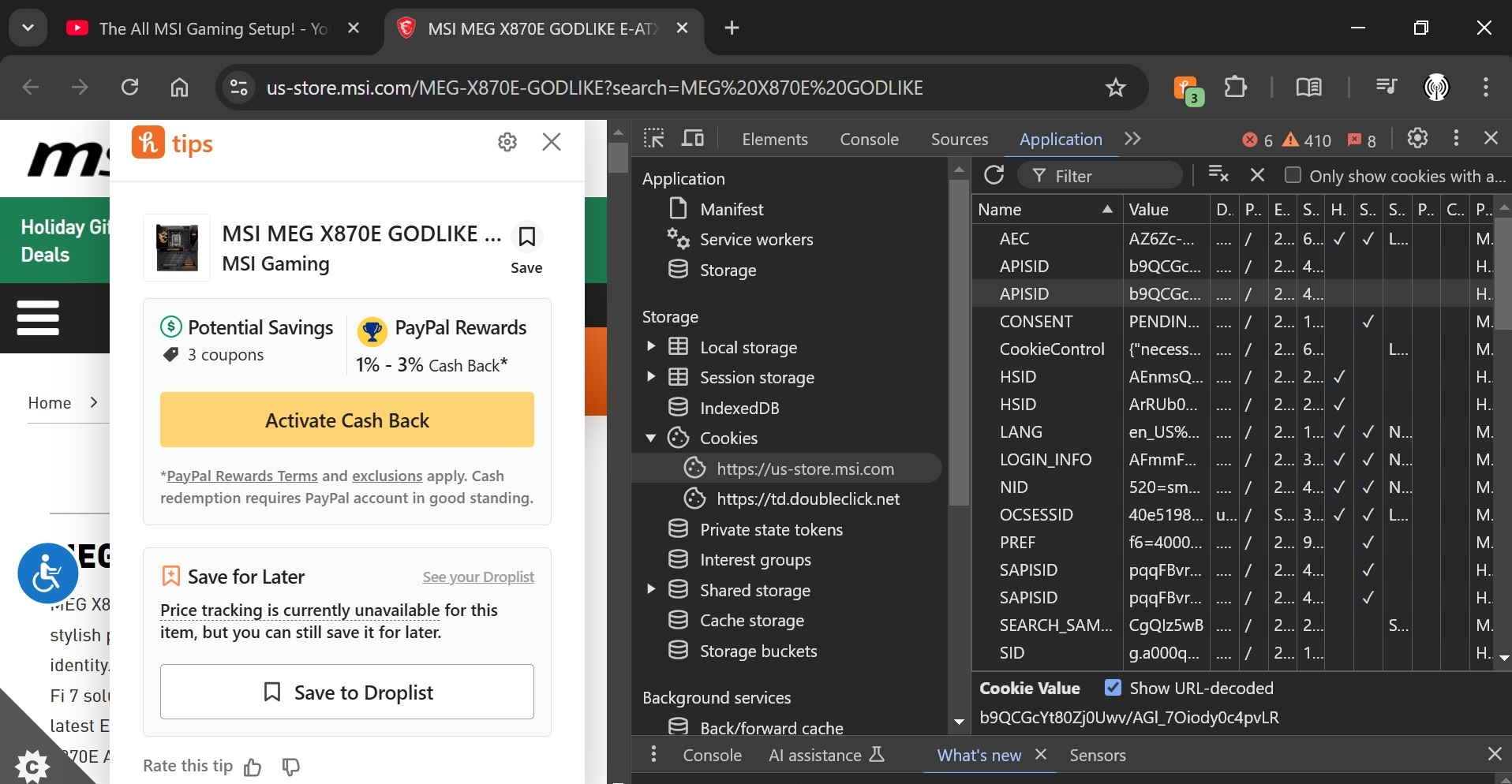Open the See your Droplist link

tap(478, 577)
